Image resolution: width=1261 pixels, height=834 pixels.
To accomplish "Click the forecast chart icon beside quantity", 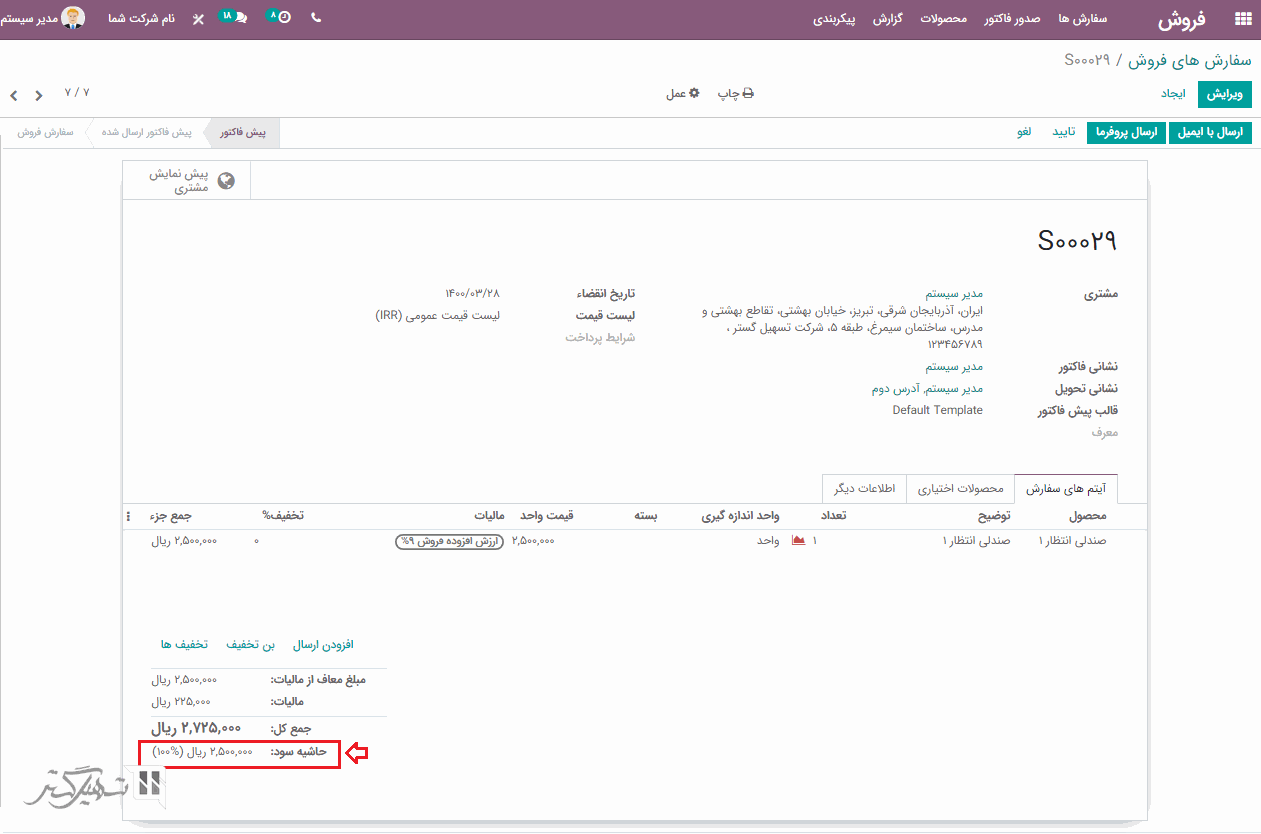I will point(798,541).
